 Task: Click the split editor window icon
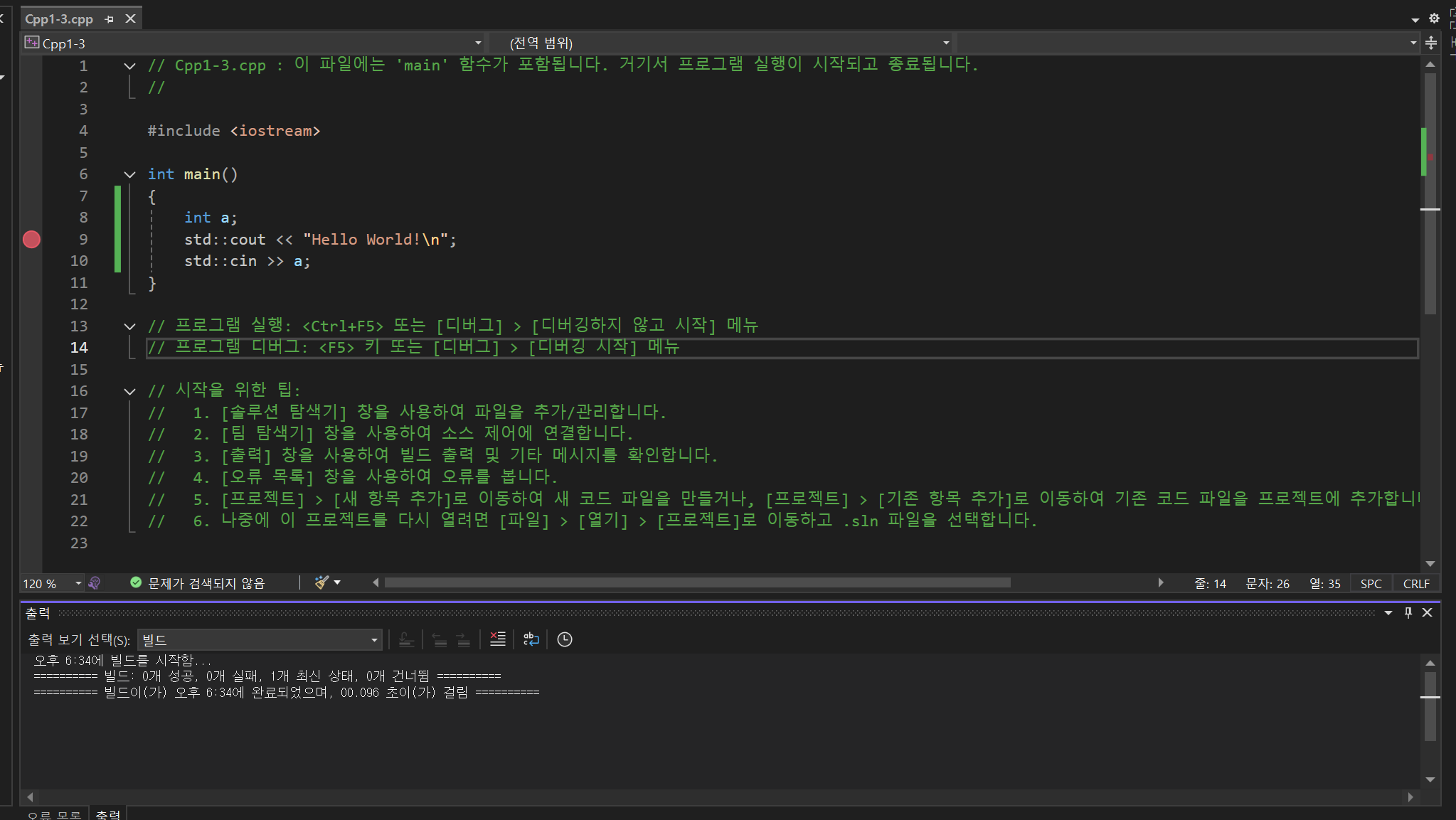pos(1431,43)
